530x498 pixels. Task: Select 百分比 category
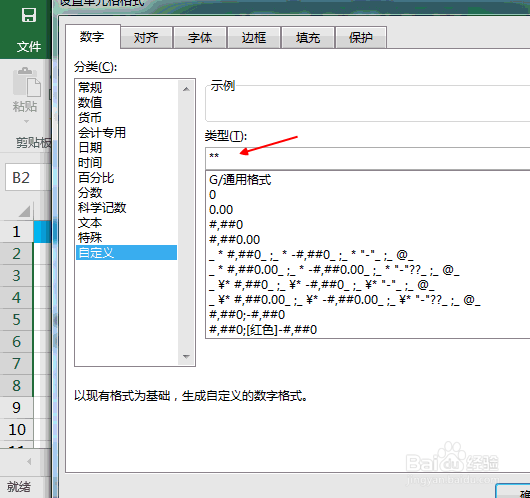(126, 177)
